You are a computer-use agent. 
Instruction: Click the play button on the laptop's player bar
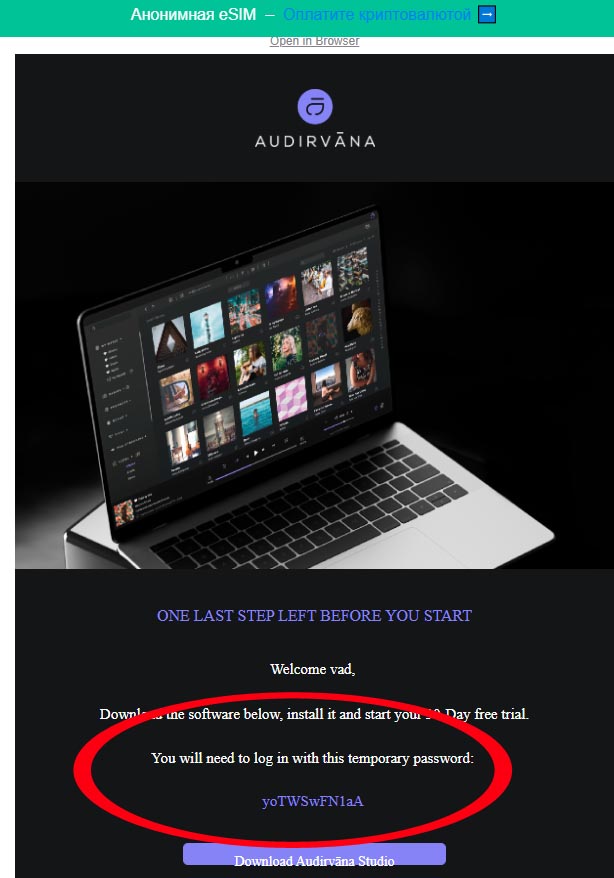coord(255,451)
